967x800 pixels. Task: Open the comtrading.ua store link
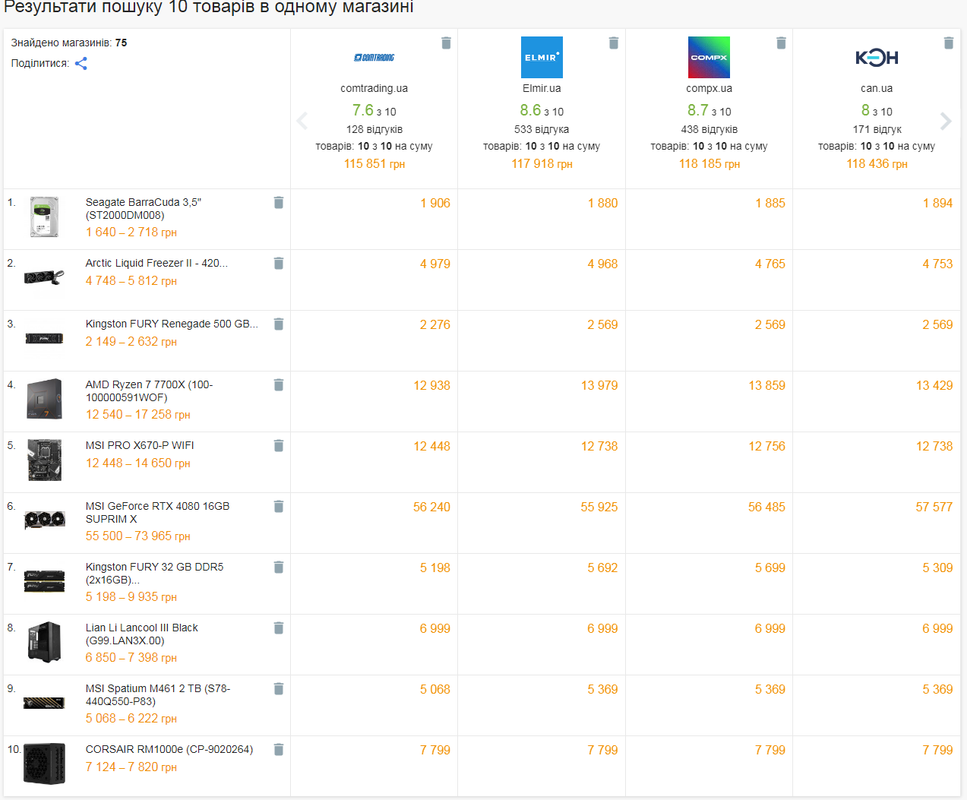tap(374, 88)
